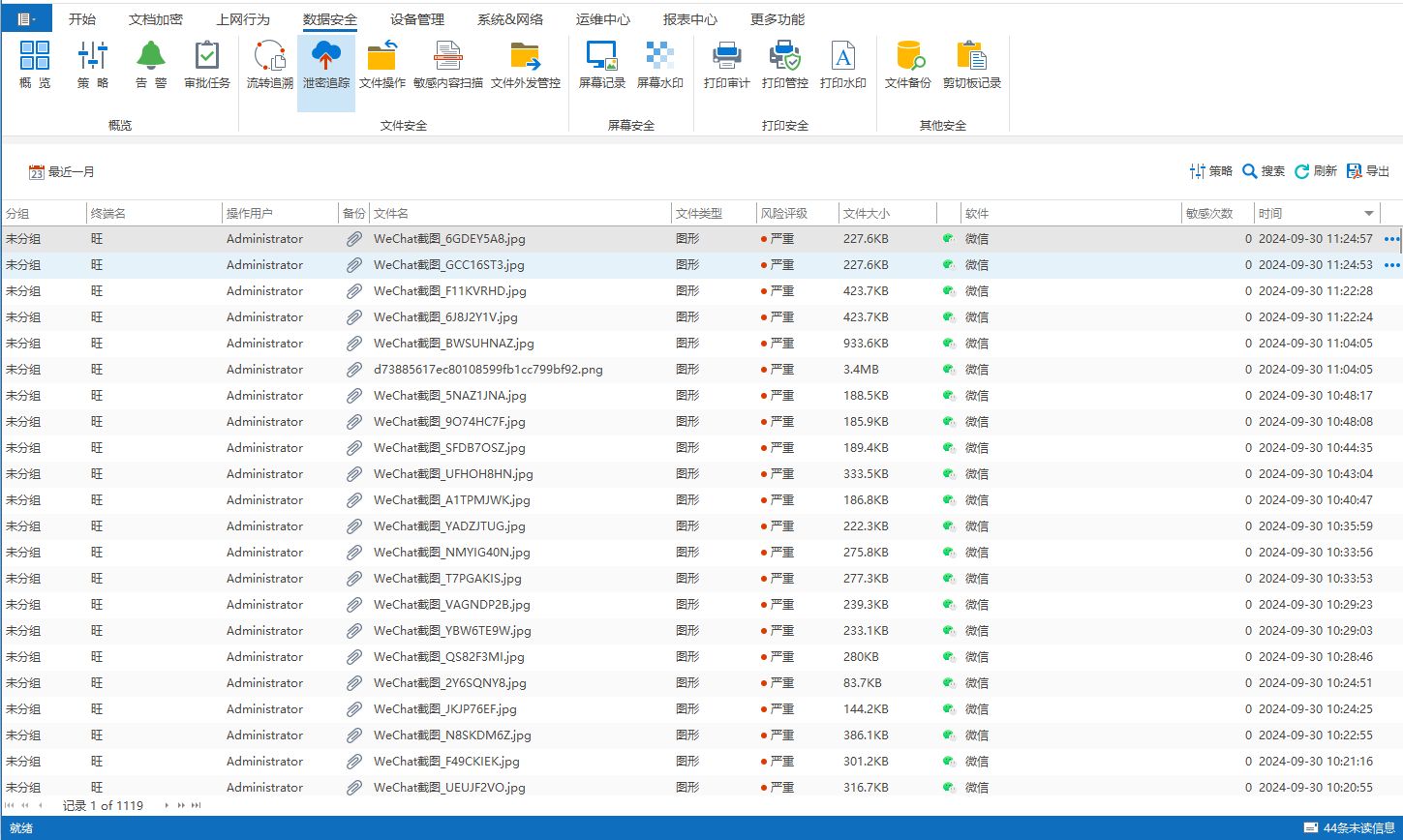This screenshot has height=840, width=1403.
Task: Open 审批任务 approval task icon
Action: pyautogui.click(x=207, y=66)
